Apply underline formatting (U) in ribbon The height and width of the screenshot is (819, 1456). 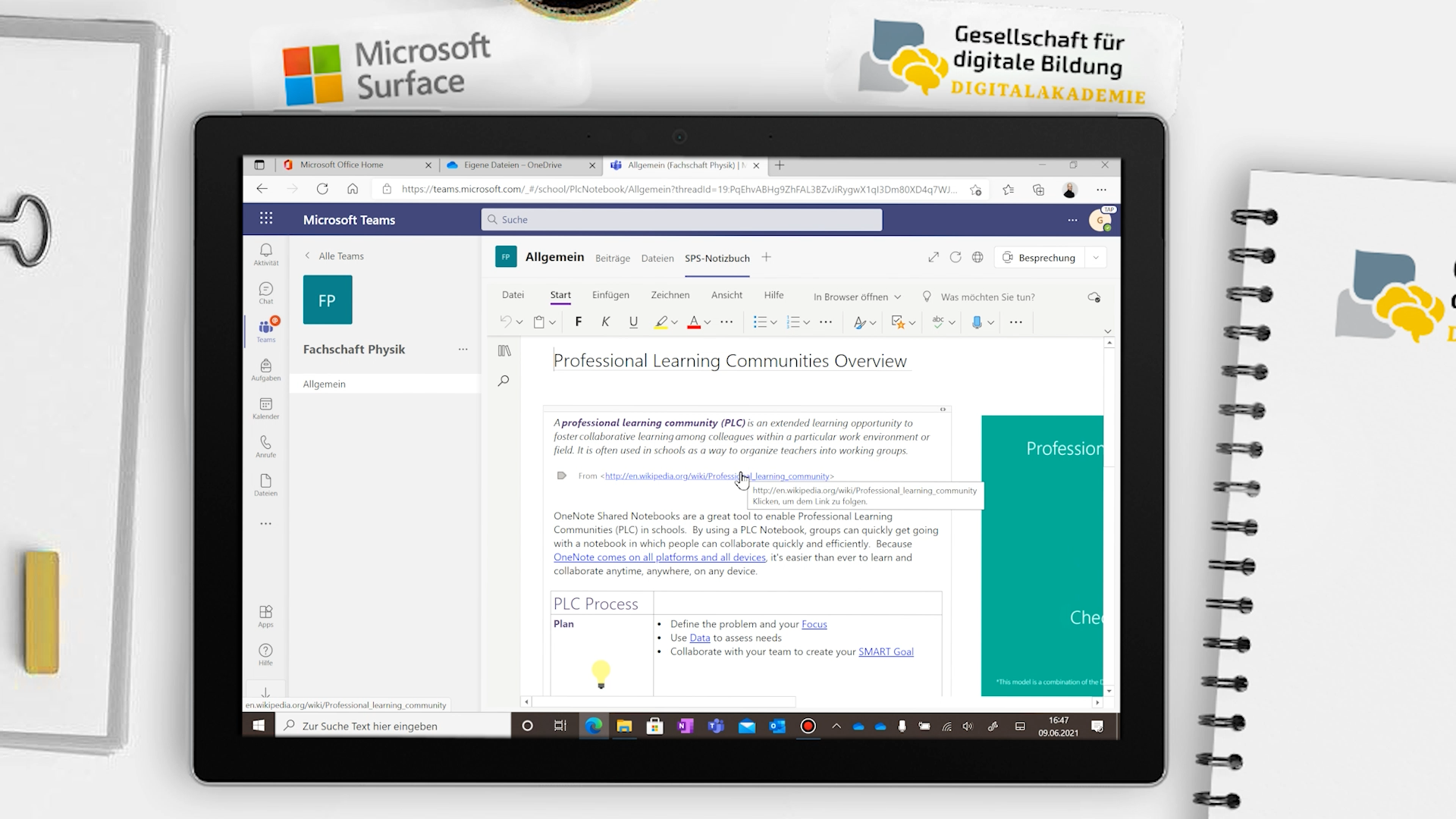(633, 322)
